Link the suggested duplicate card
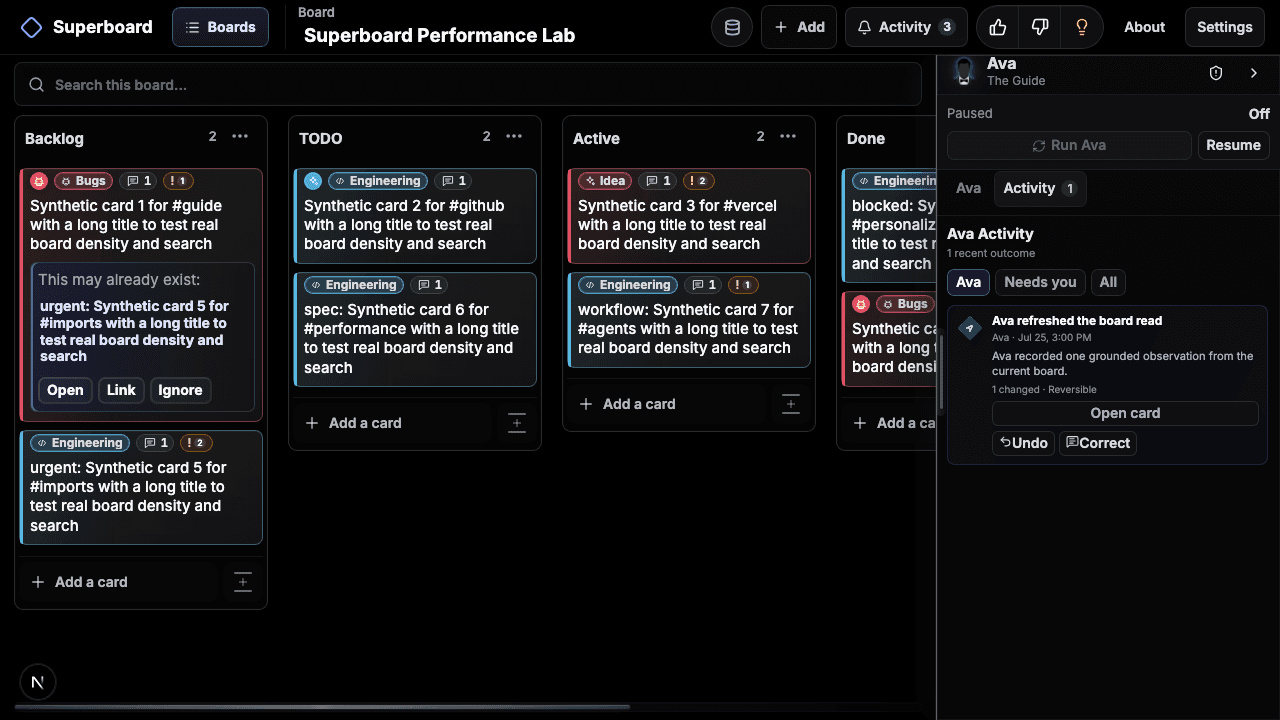 point(121,390)
